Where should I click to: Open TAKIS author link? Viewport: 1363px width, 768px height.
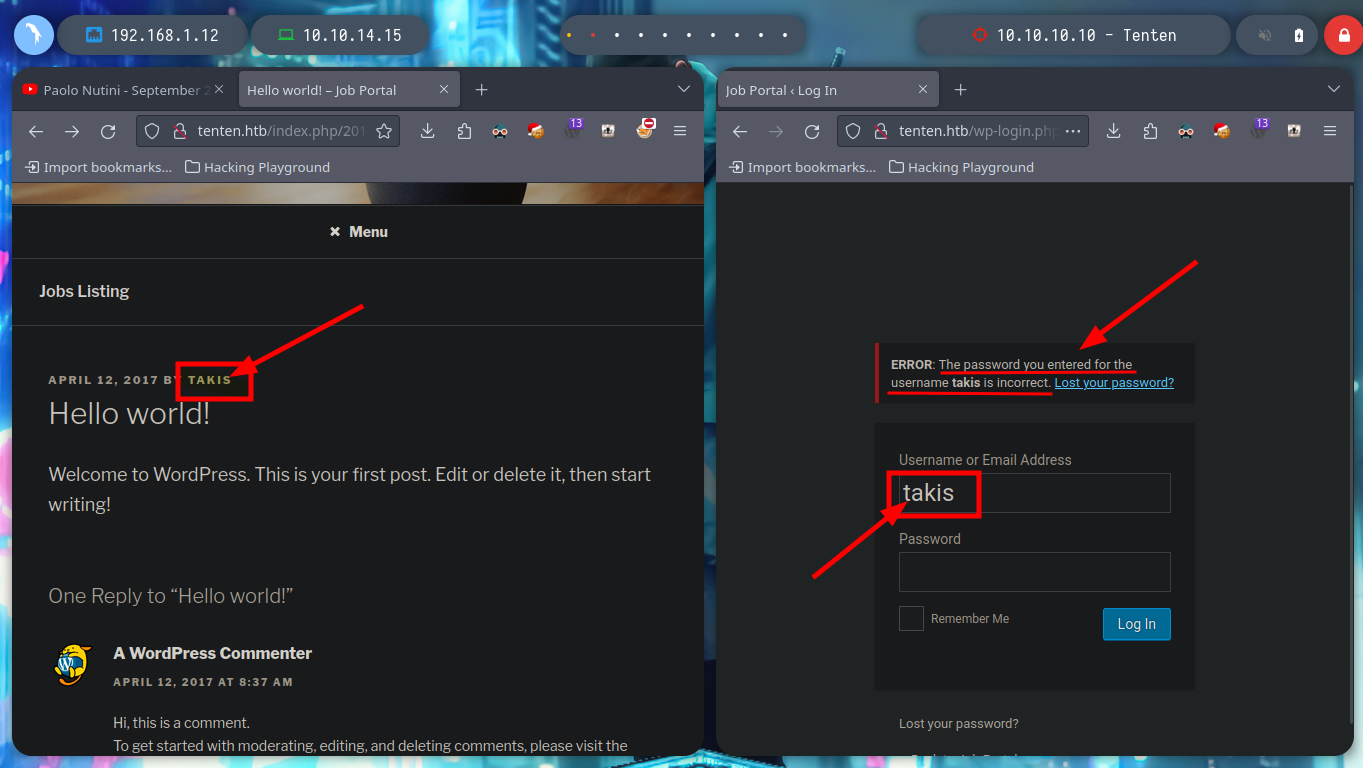[210, 380]
